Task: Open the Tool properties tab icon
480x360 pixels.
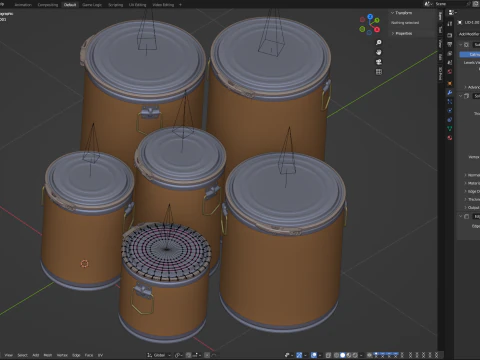Action: (x=450, y=24)
